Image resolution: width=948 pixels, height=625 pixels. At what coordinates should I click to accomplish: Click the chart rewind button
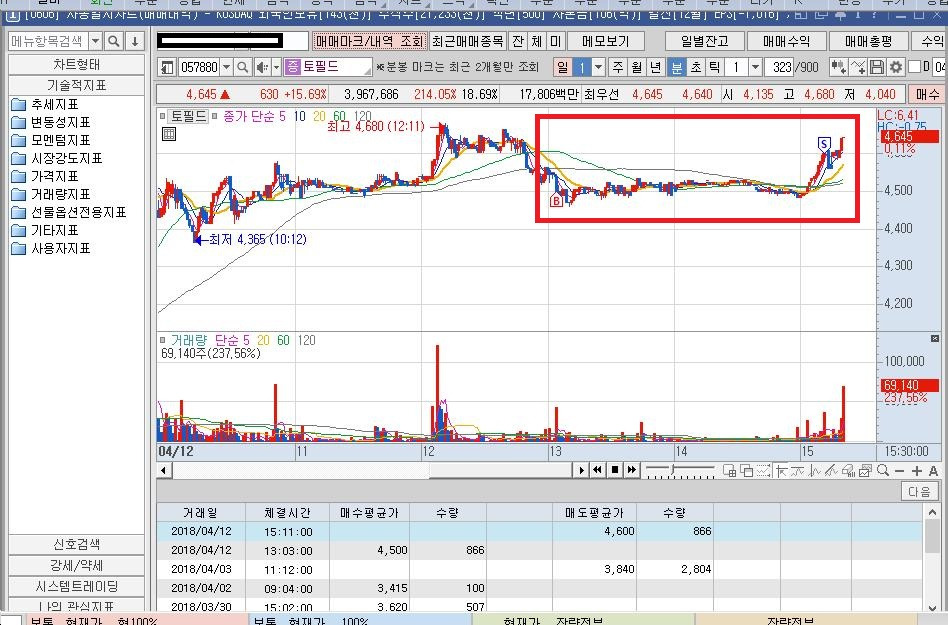[597, 470]
